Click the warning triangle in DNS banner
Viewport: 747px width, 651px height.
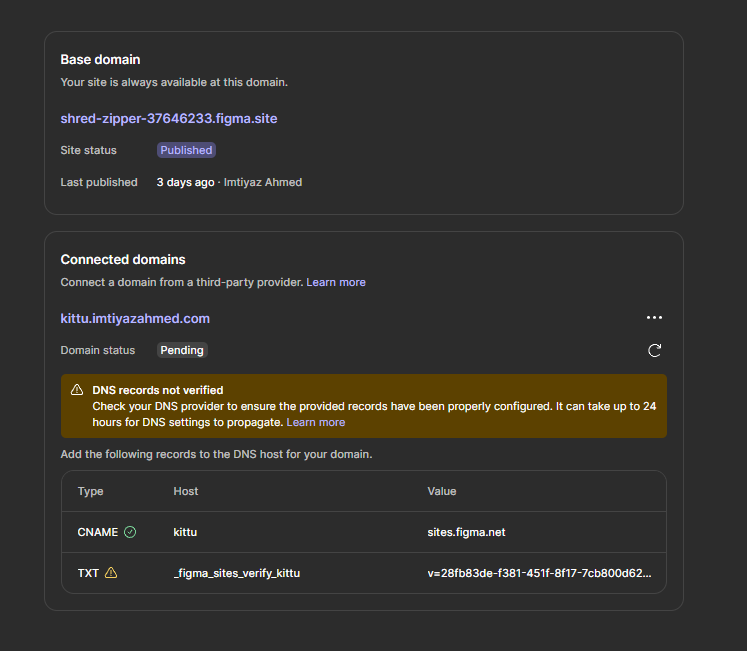tap(77, 390)
